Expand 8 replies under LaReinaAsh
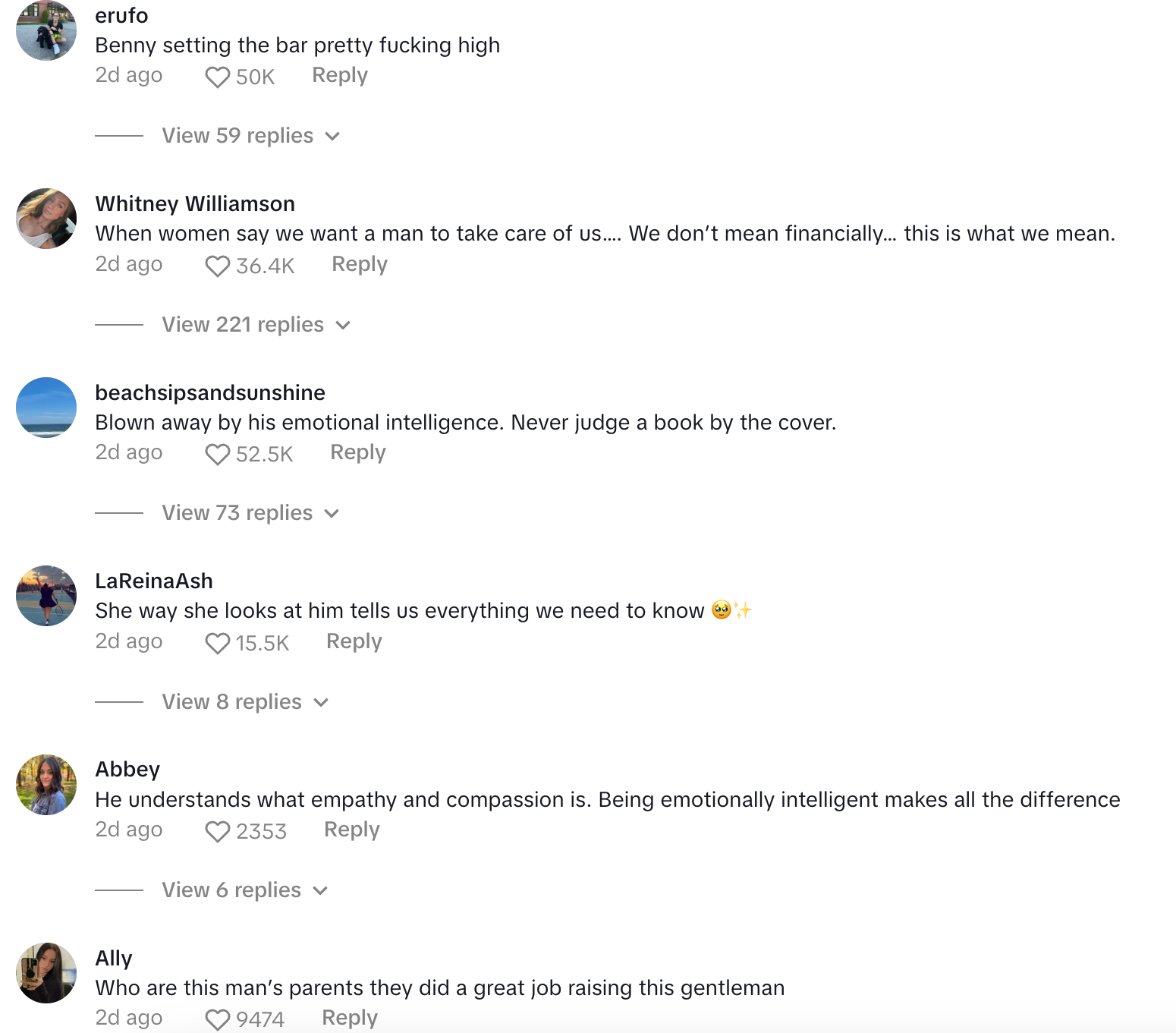The width and height of the screenshot is (1176, 1033). pos(244,702)
